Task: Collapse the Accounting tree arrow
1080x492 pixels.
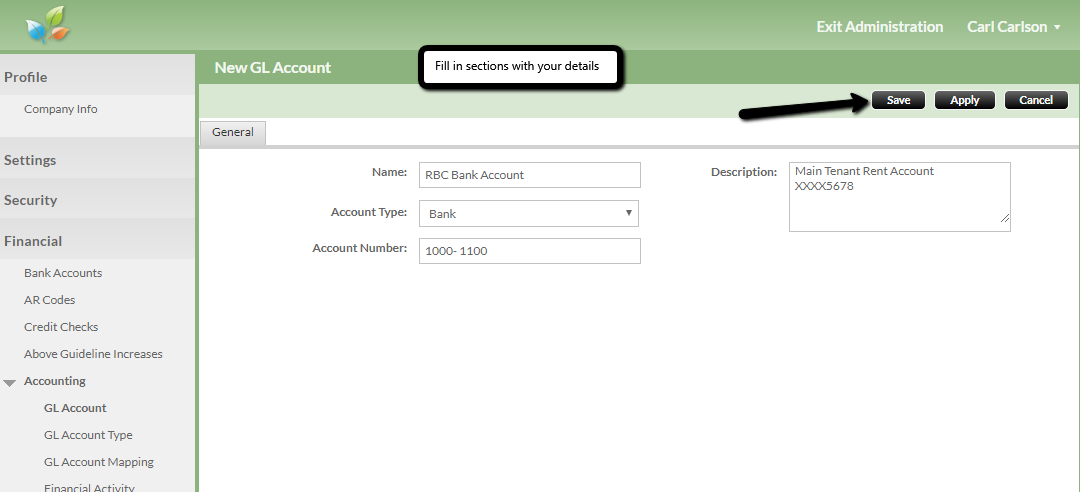Action: [10, 382]
